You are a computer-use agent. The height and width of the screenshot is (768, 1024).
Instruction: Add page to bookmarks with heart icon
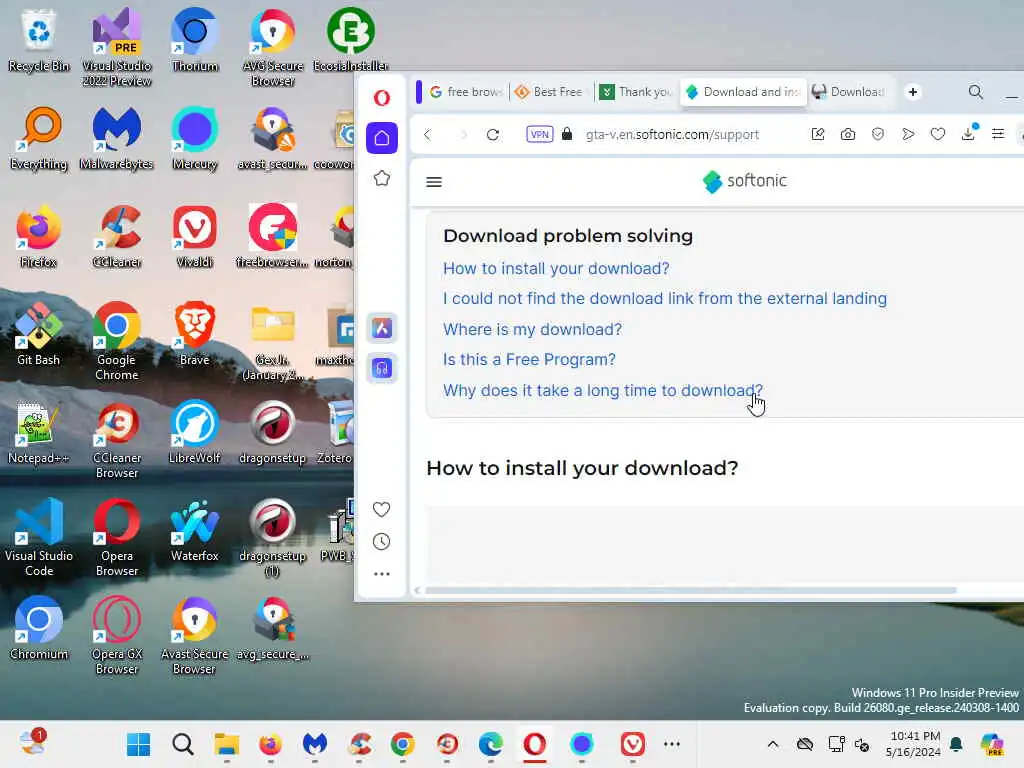(938, 135)
